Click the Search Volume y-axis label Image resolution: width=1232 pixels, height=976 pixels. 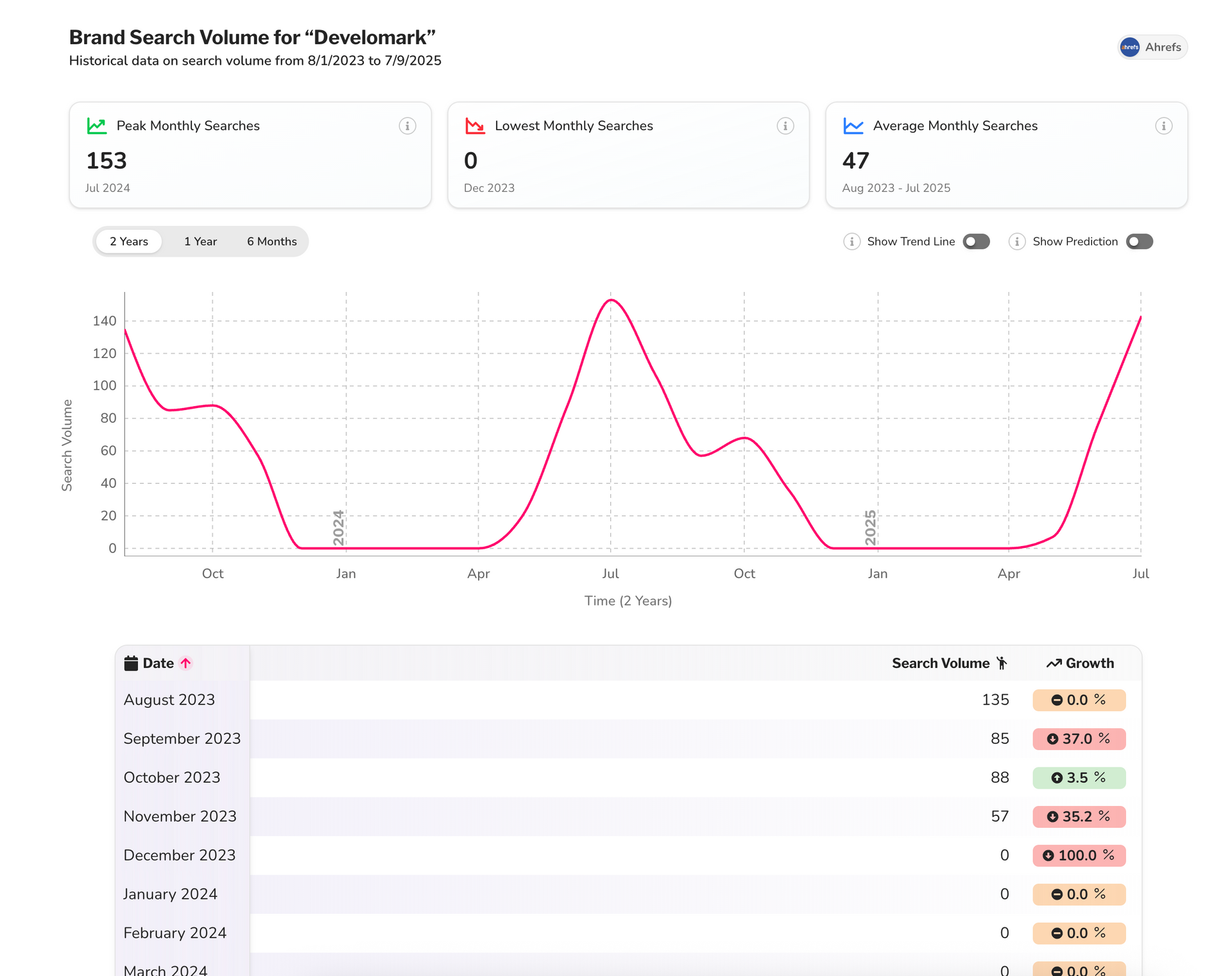[x=67, y=445]
